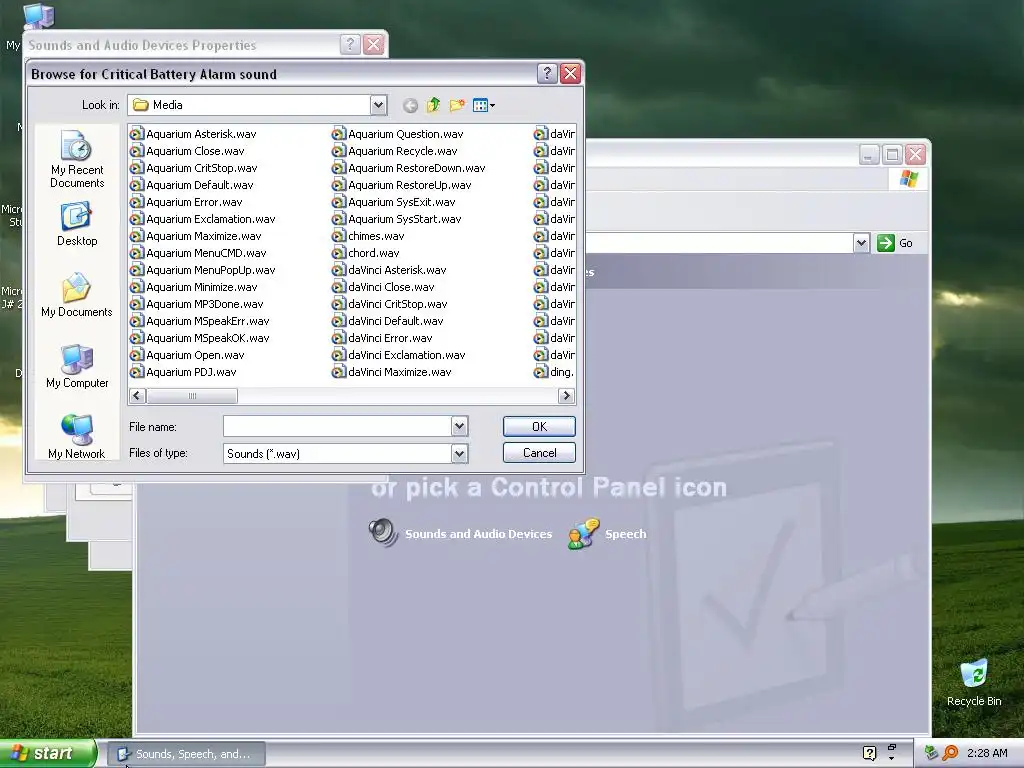Screen dimensions: 1024x768
Task: Select Aquarium PDJ.wav file
Action: [184, 372]
